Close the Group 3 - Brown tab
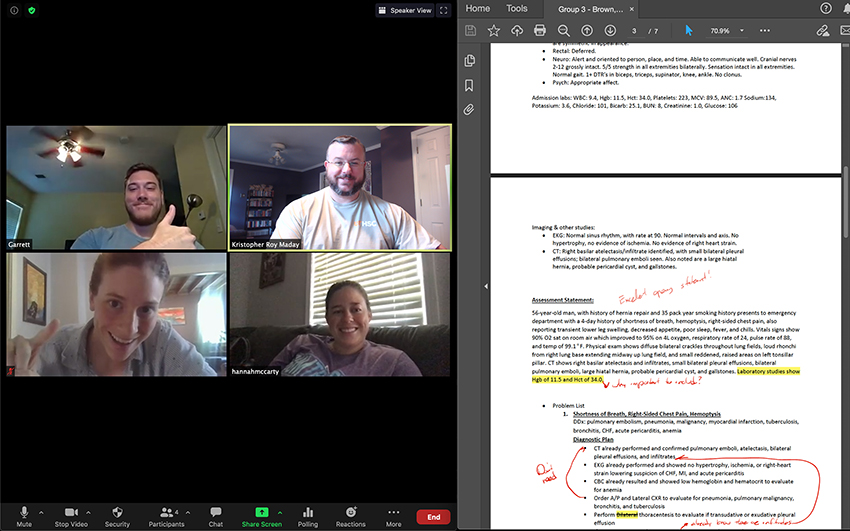Image resolution: width=850 pixels, height=531 pixels. [x=632, y=9]
